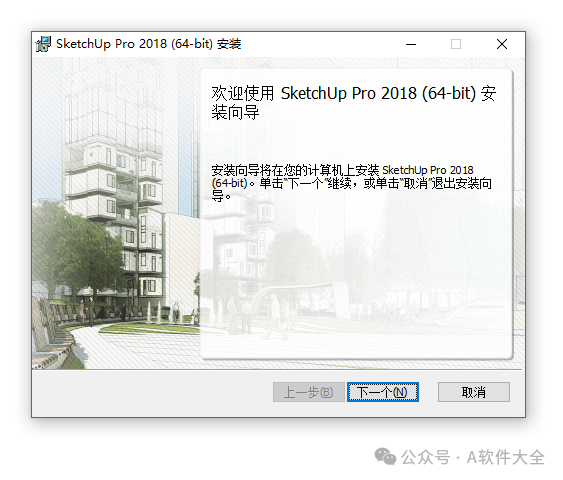Click the greyed-out maximize button
This screenshot has height=480, width=563.
456,44
